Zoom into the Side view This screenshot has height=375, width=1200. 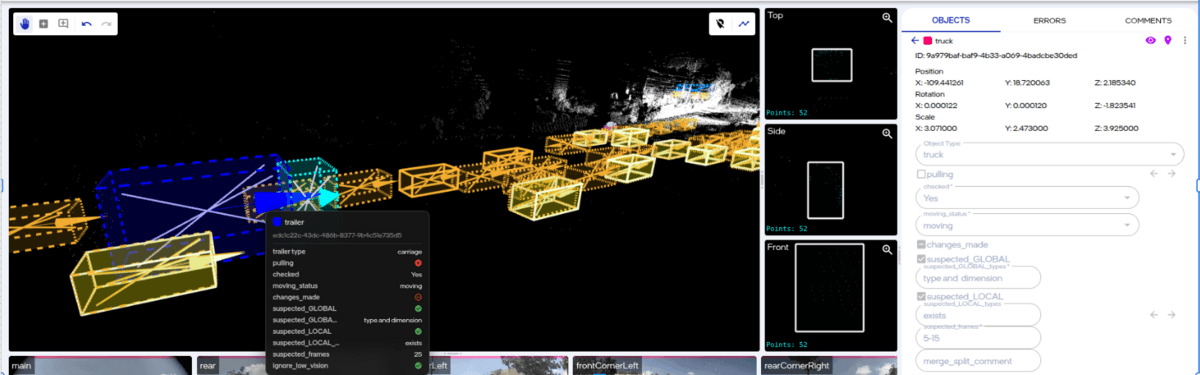tap(887, 133)
